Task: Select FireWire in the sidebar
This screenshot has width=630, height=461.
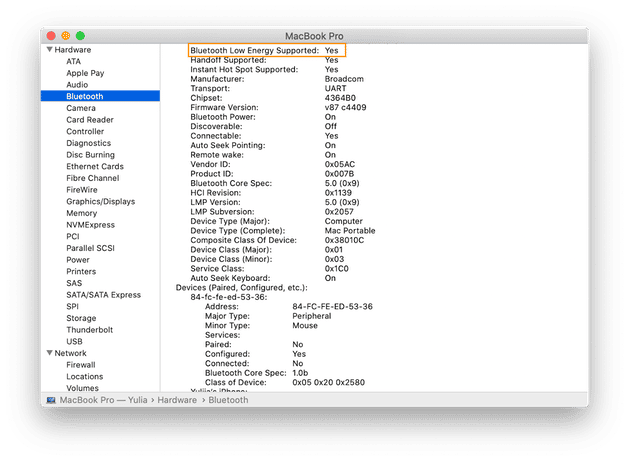Action: pyautogui.click(x=82, y=189)
